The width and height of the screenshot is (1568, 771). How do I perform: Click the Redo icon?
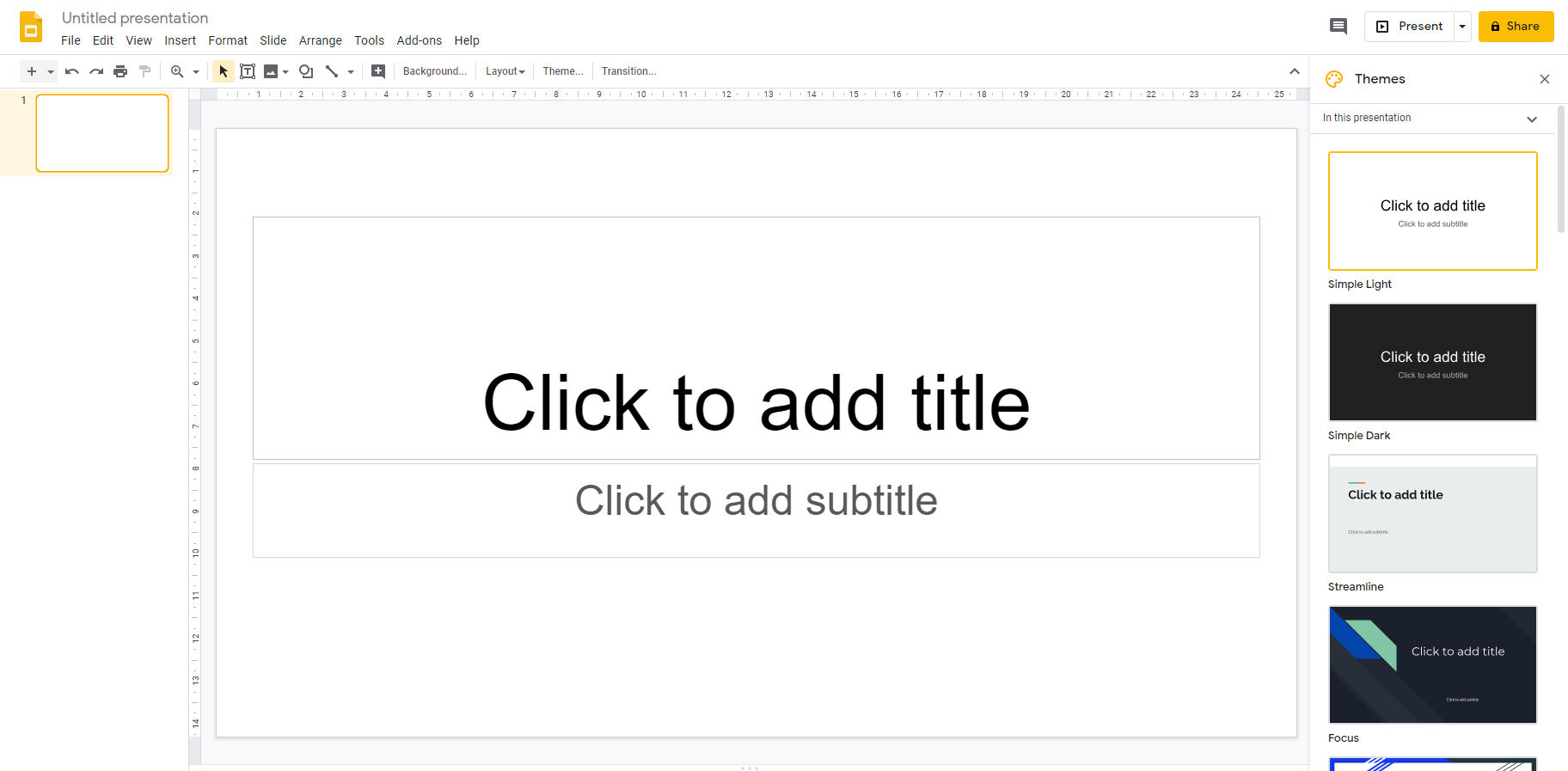pyautogui.click(x=96, y=71)
